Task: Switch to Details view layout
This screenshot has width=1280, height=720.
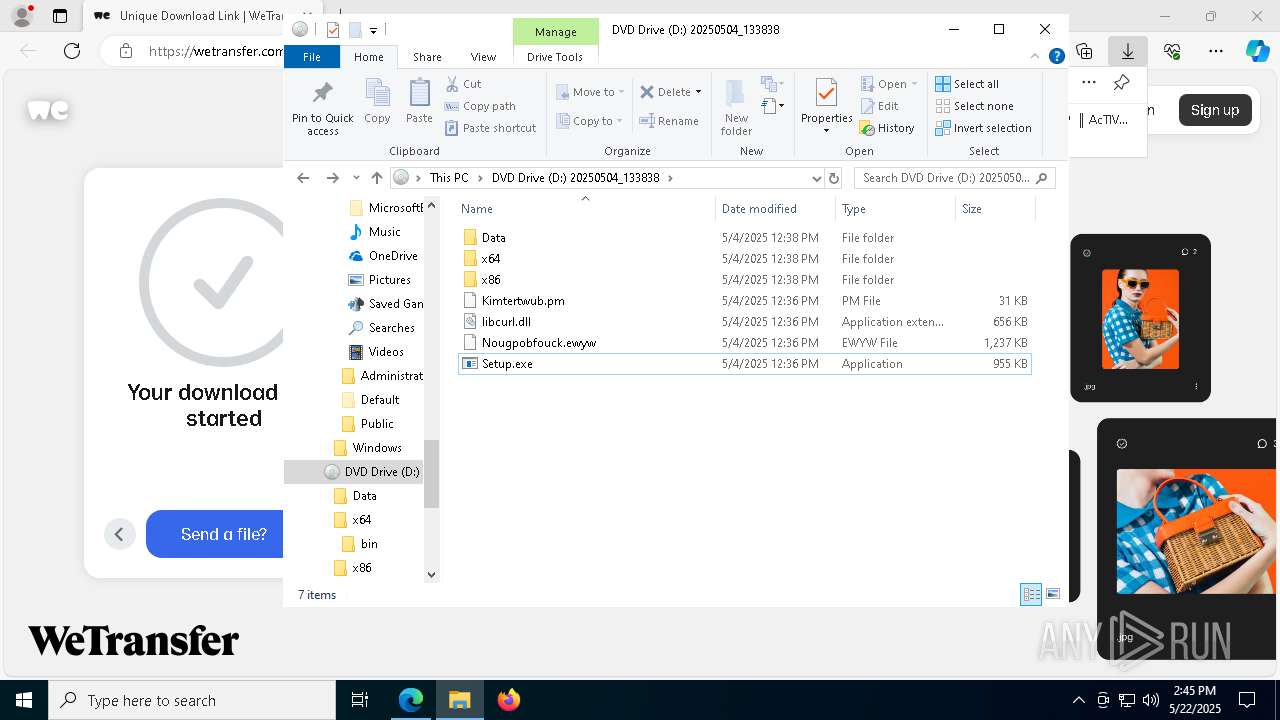Action: (x=1031, y=594)
